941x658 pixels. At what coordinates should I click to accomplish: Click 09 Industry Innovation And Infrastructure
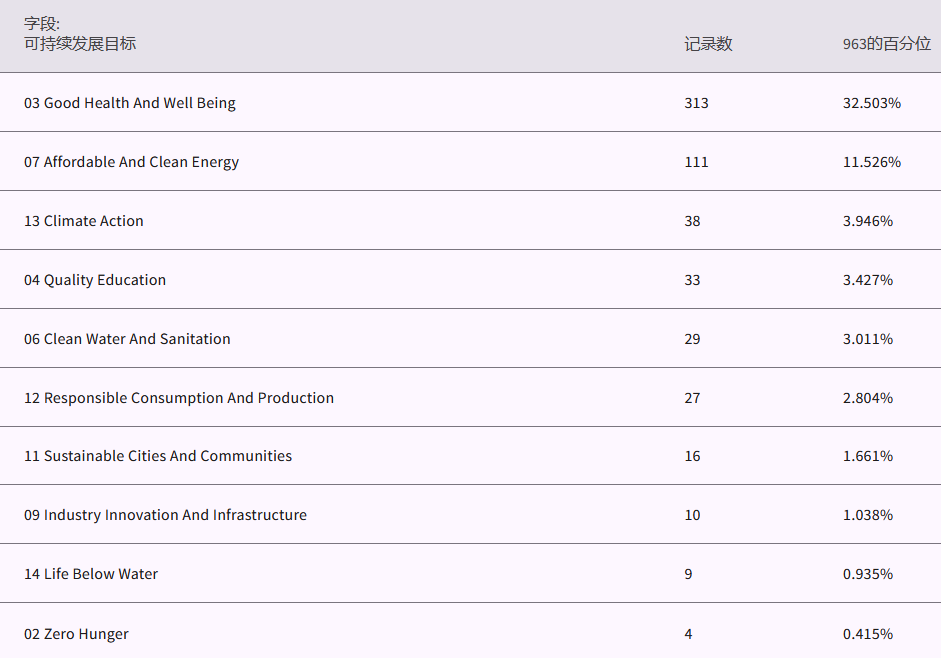(165, 515)
